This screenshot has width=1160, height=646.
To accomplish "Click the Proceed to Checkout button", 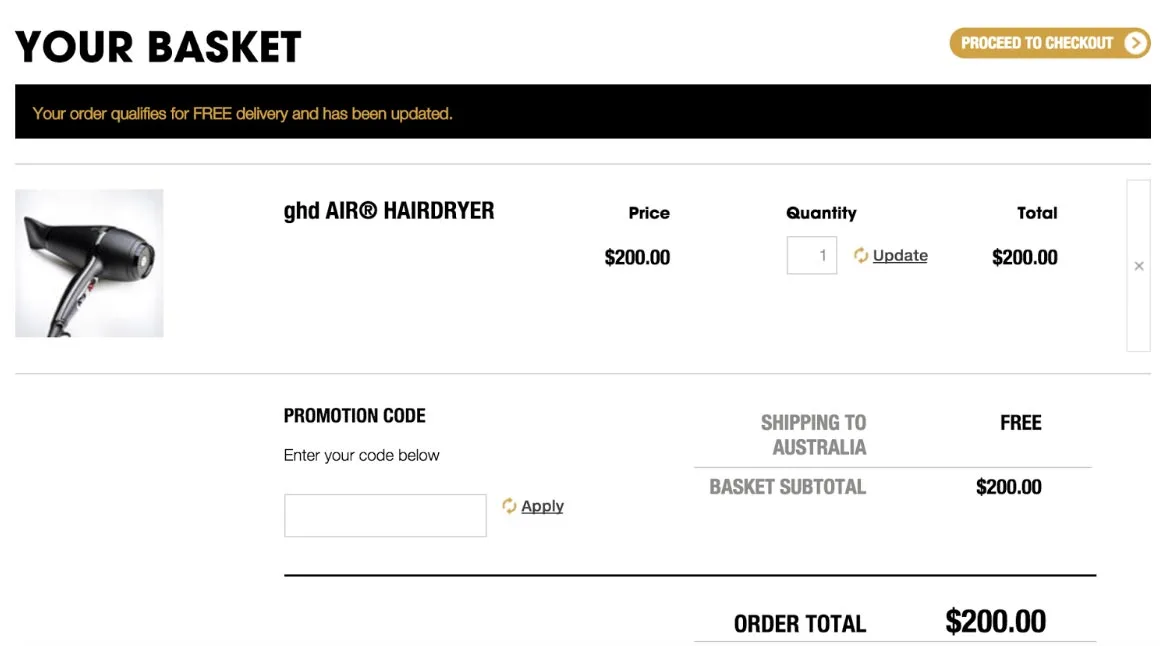I will click(1036, 43).
